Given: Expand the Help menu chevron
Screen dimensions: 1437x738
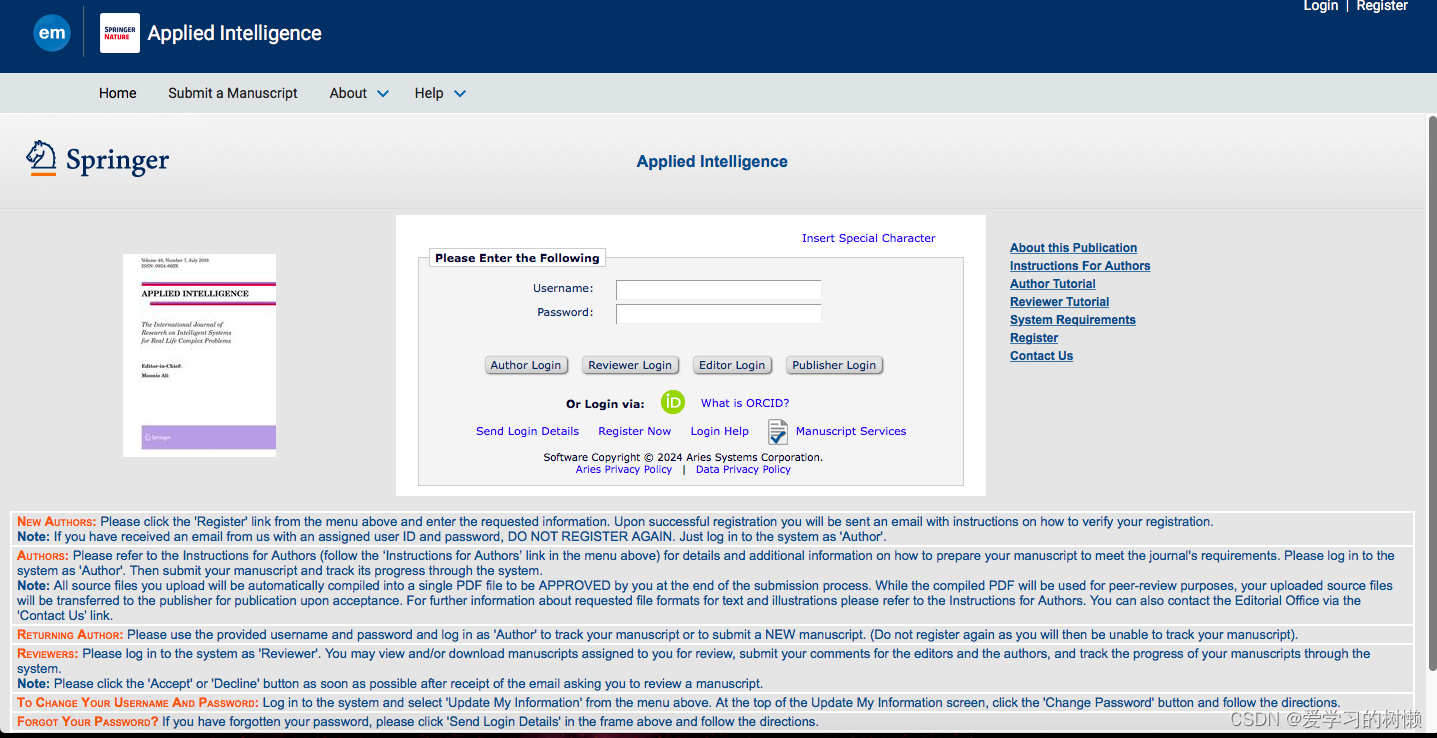Looking at the screenshot, I should (460, 94).
